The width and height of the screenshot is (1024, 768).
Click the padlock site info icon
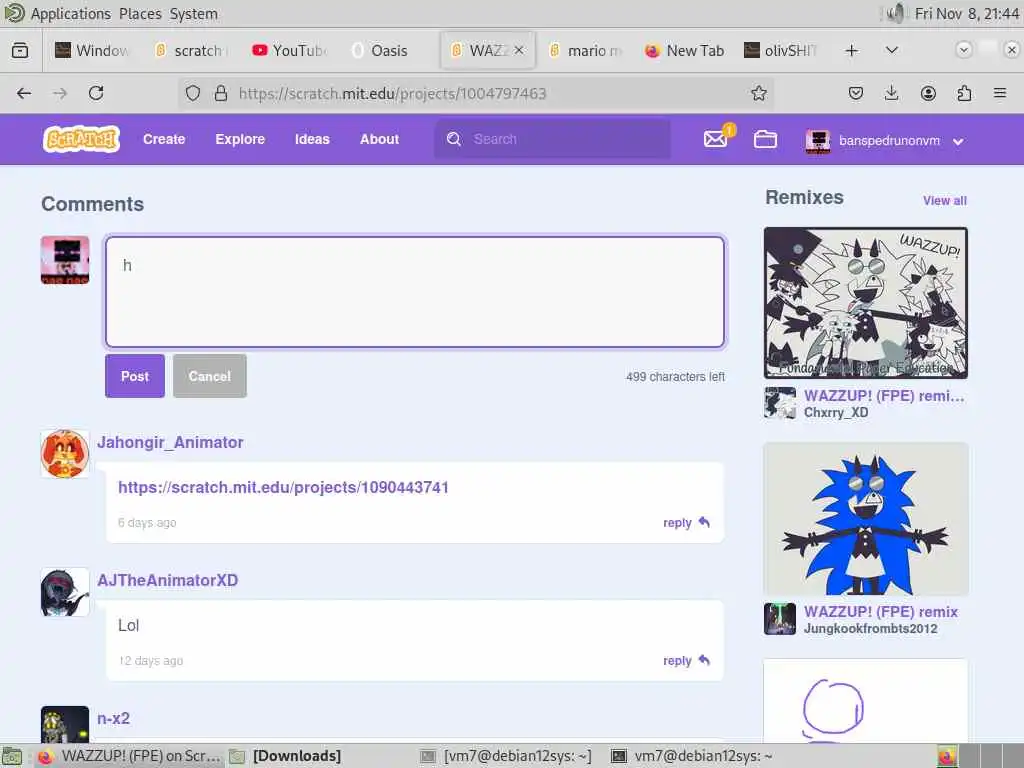click(221, 93)
